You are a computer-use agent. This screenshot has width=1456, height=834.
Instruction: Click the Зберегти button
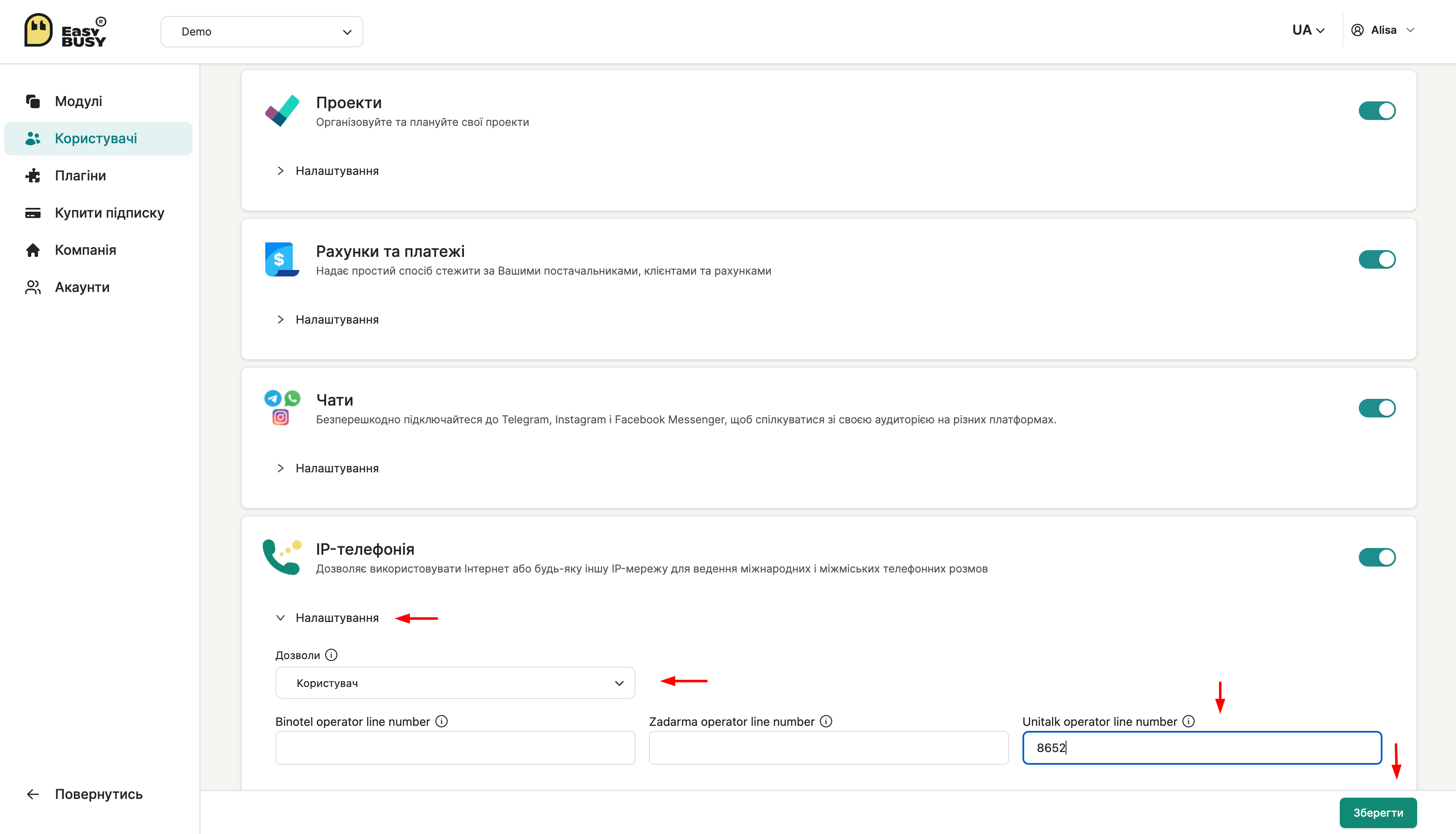click(1377, 812)
